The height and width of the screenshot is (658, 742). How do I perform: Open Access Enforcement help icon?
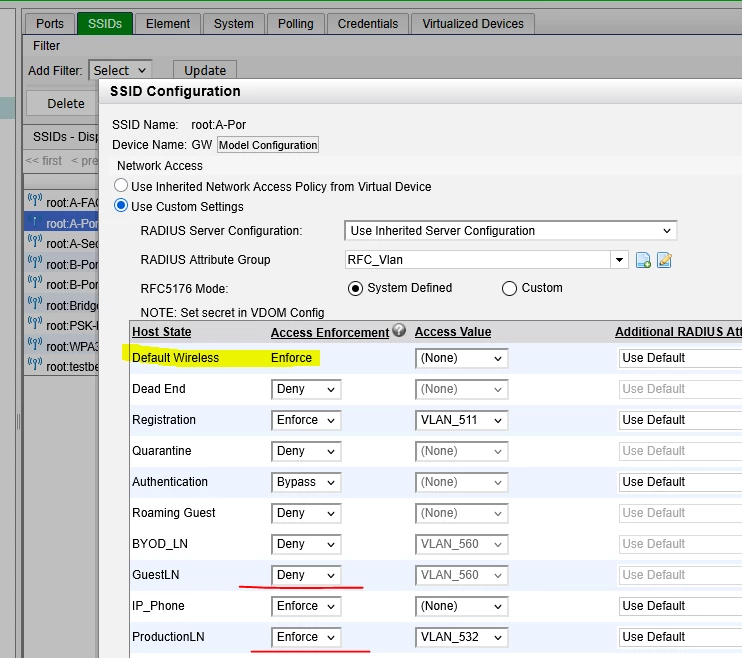click(399, 330)
